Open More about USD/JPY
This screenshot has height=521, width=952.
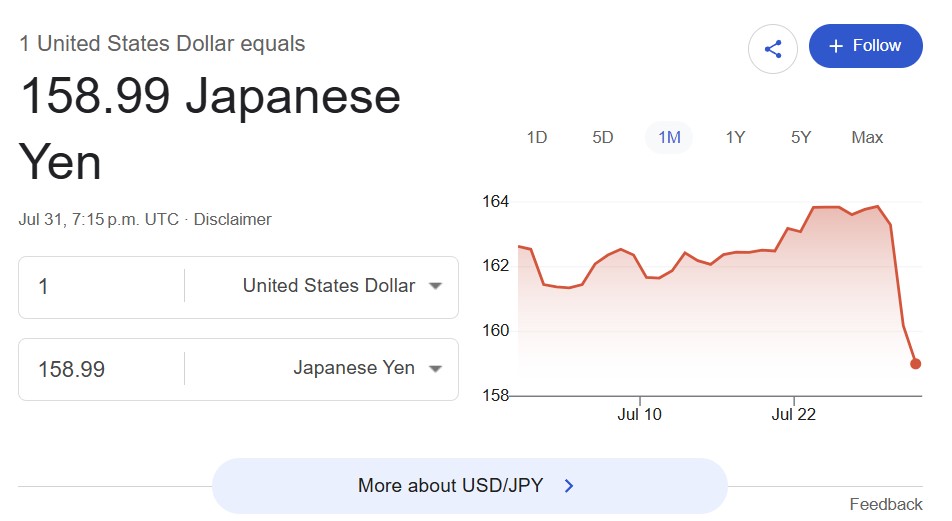[469, 486]
